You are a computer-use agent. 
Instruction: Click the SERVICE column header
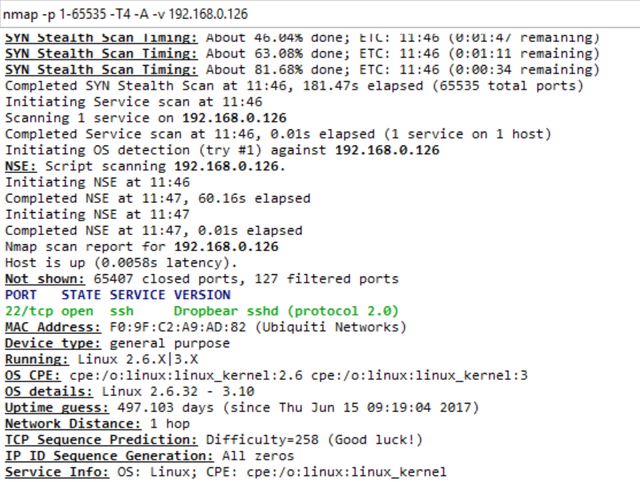pos(139,295)
